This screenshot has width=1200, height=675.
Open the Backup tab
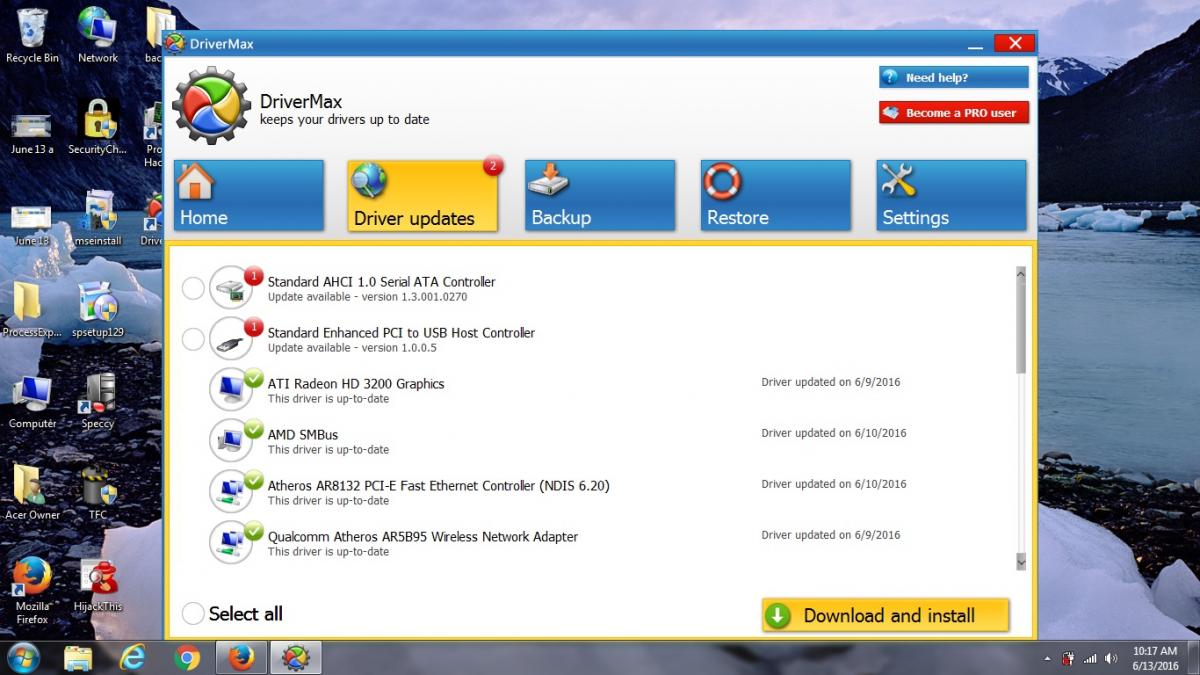click(600, 196)
